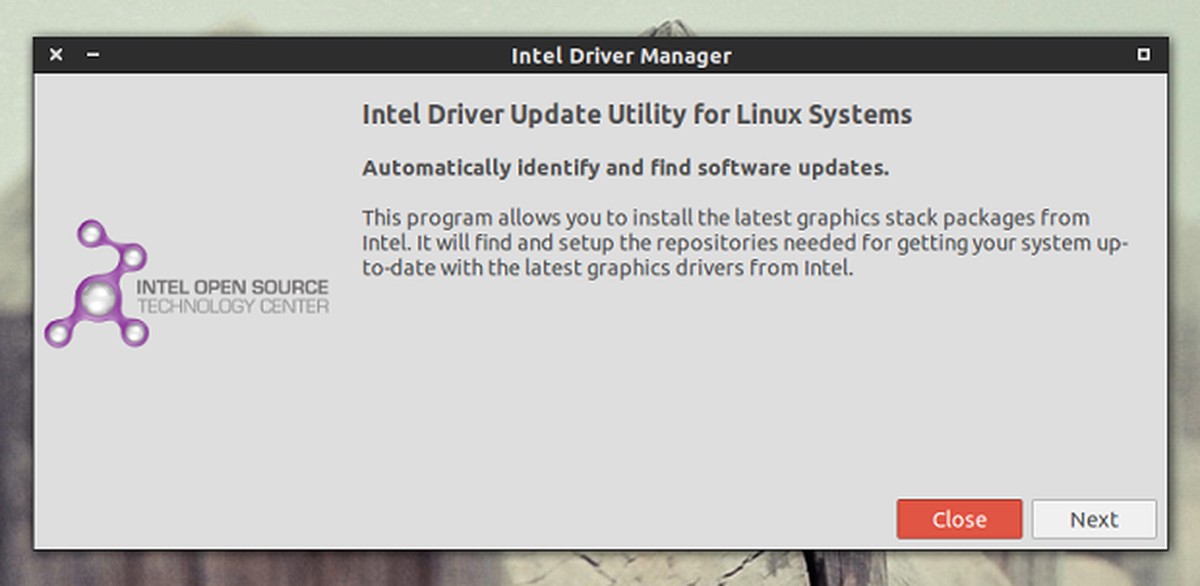Maximize the window using the square icon
Image resolution: width=1200 pixels, height=586 pixels.
tap(1144, 55)
